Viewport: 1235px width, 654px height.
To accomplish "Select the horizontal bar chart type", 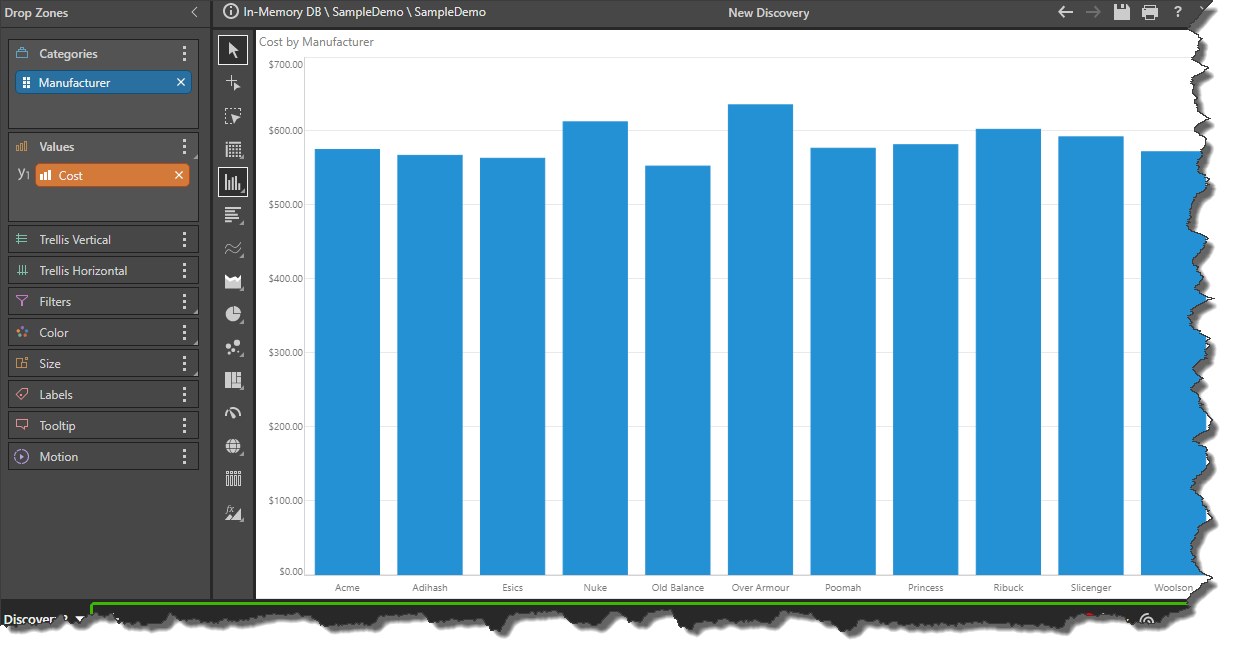I will coord(233,215).
